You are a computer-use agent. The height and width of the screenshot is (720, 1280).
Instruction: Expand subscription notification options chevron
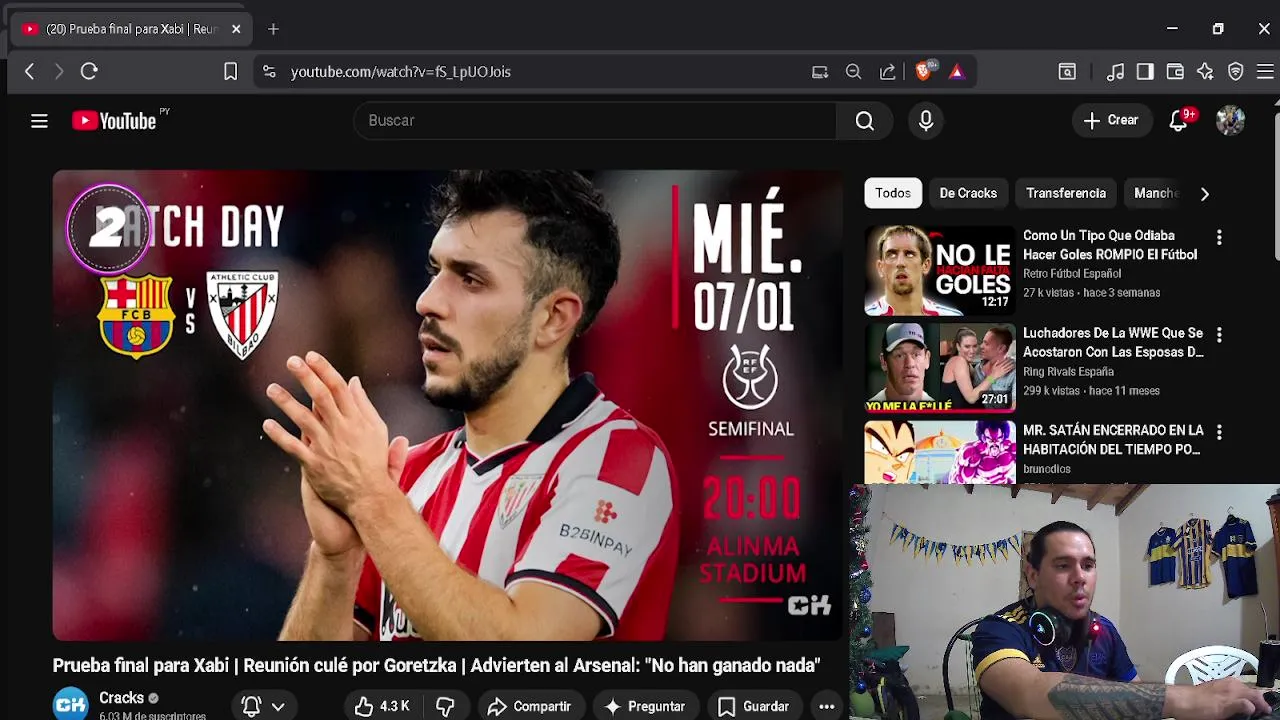tap(278, 706)
